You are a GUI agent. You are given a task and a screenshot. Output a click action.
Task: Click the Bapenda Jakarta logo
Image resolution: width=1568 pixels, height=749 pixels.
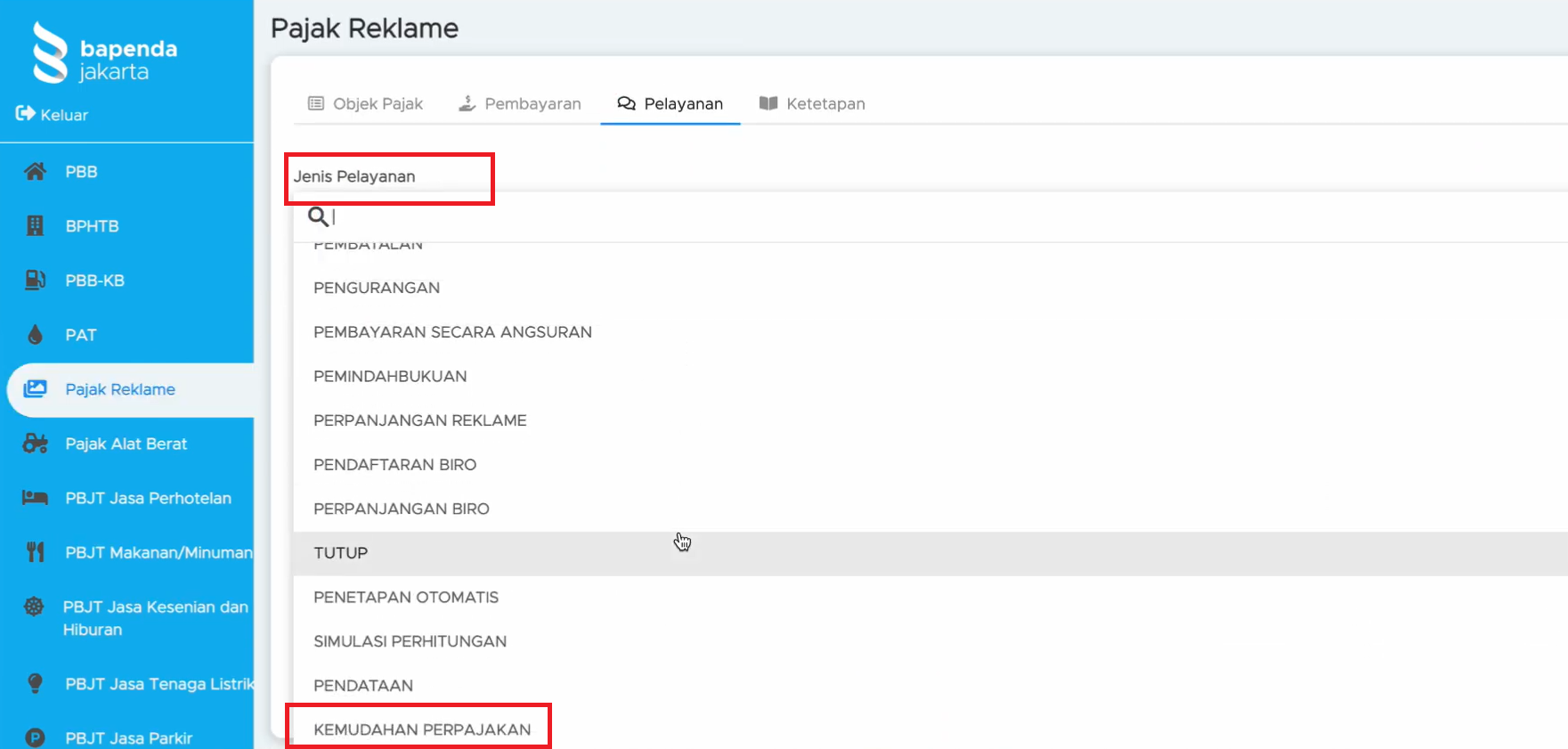pos(105,53)
